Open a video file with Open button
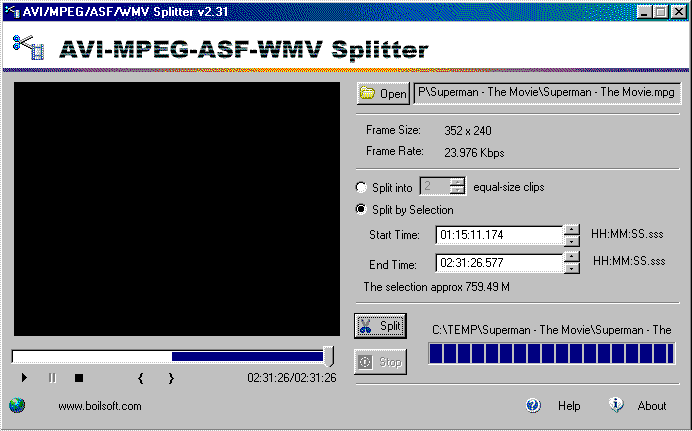 [x=383, y=94]
